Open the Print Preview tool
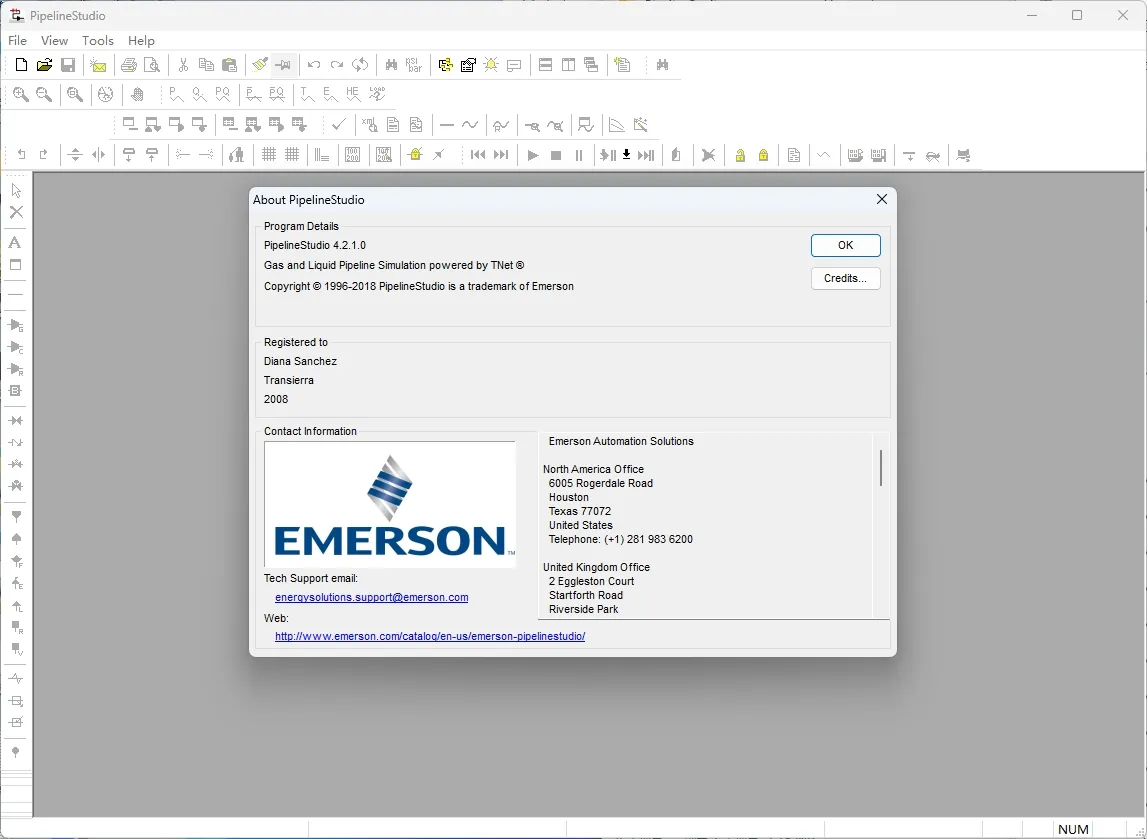This screenshot has height=839, width=1147. pyautogui.click(x=152, y=64)
